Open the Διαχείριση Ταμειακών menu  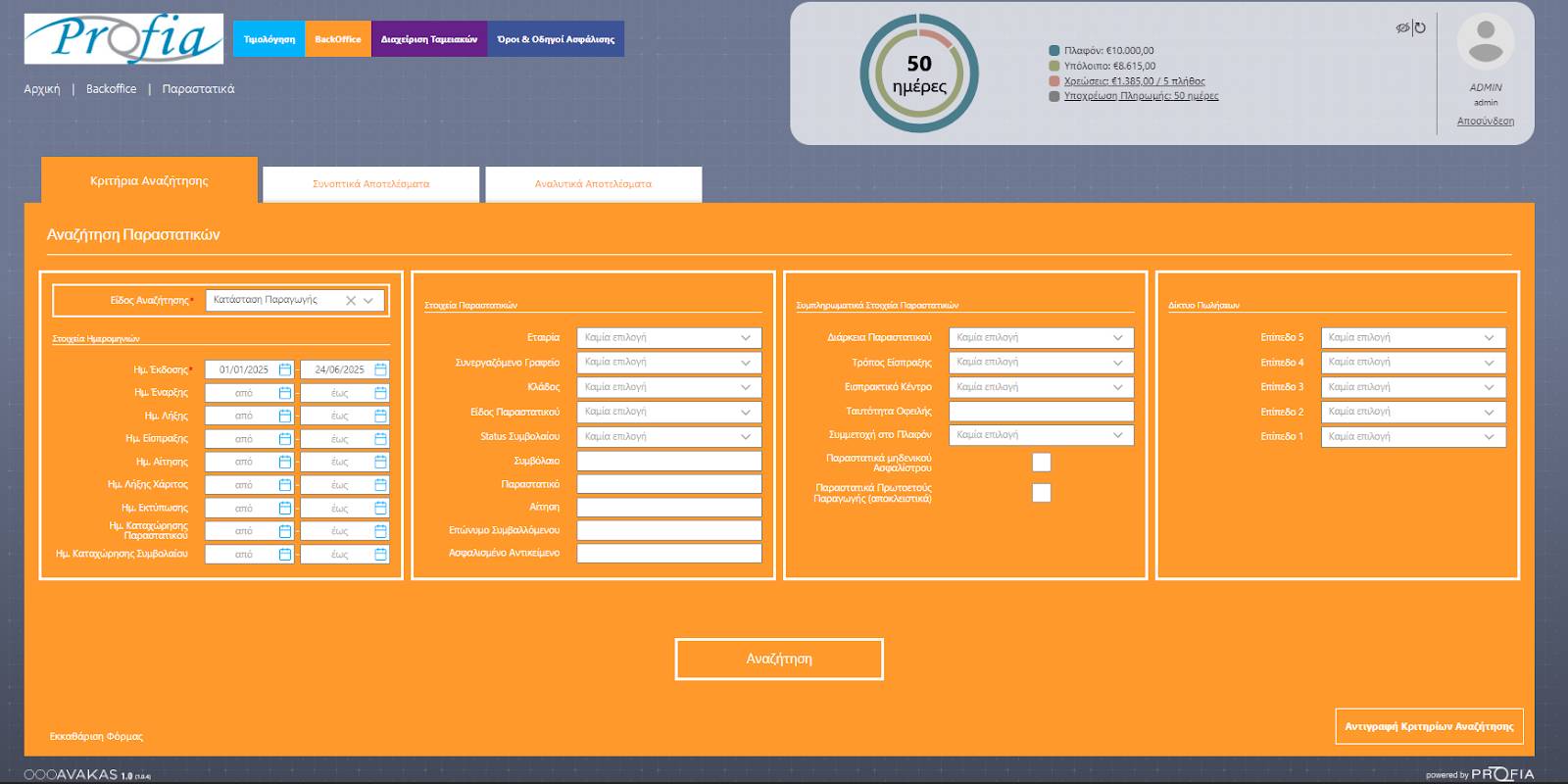(429, 39)
